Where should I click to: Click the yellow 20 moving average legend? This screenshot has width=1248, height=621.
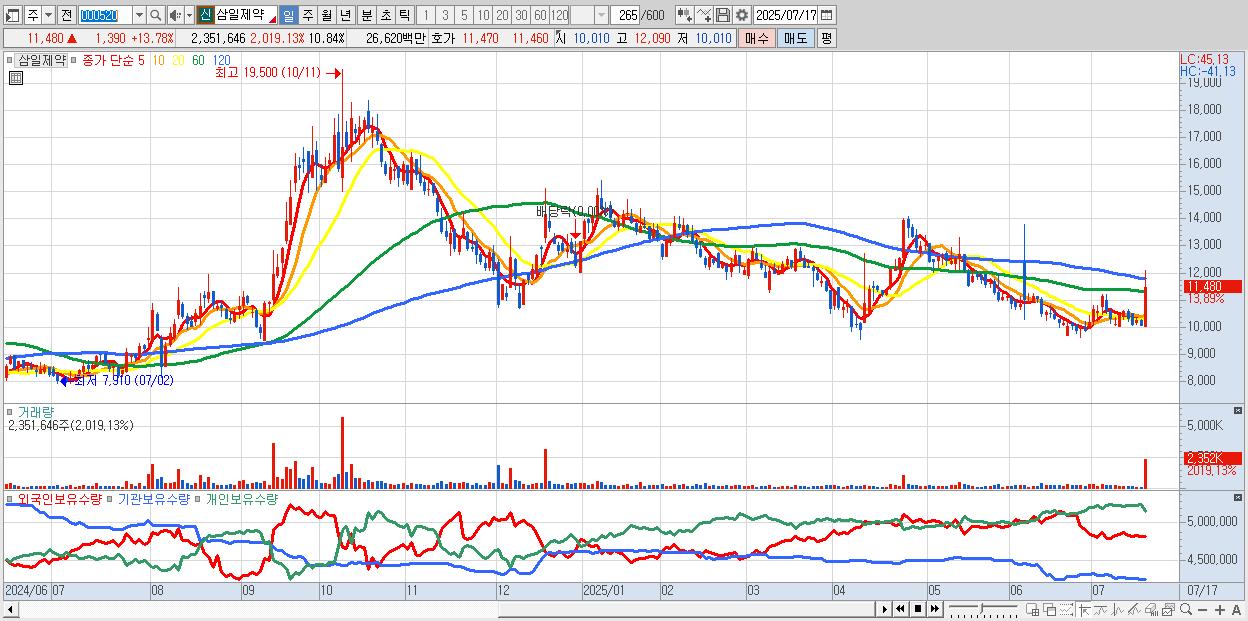pyautogui.click(x=178, y=60)
